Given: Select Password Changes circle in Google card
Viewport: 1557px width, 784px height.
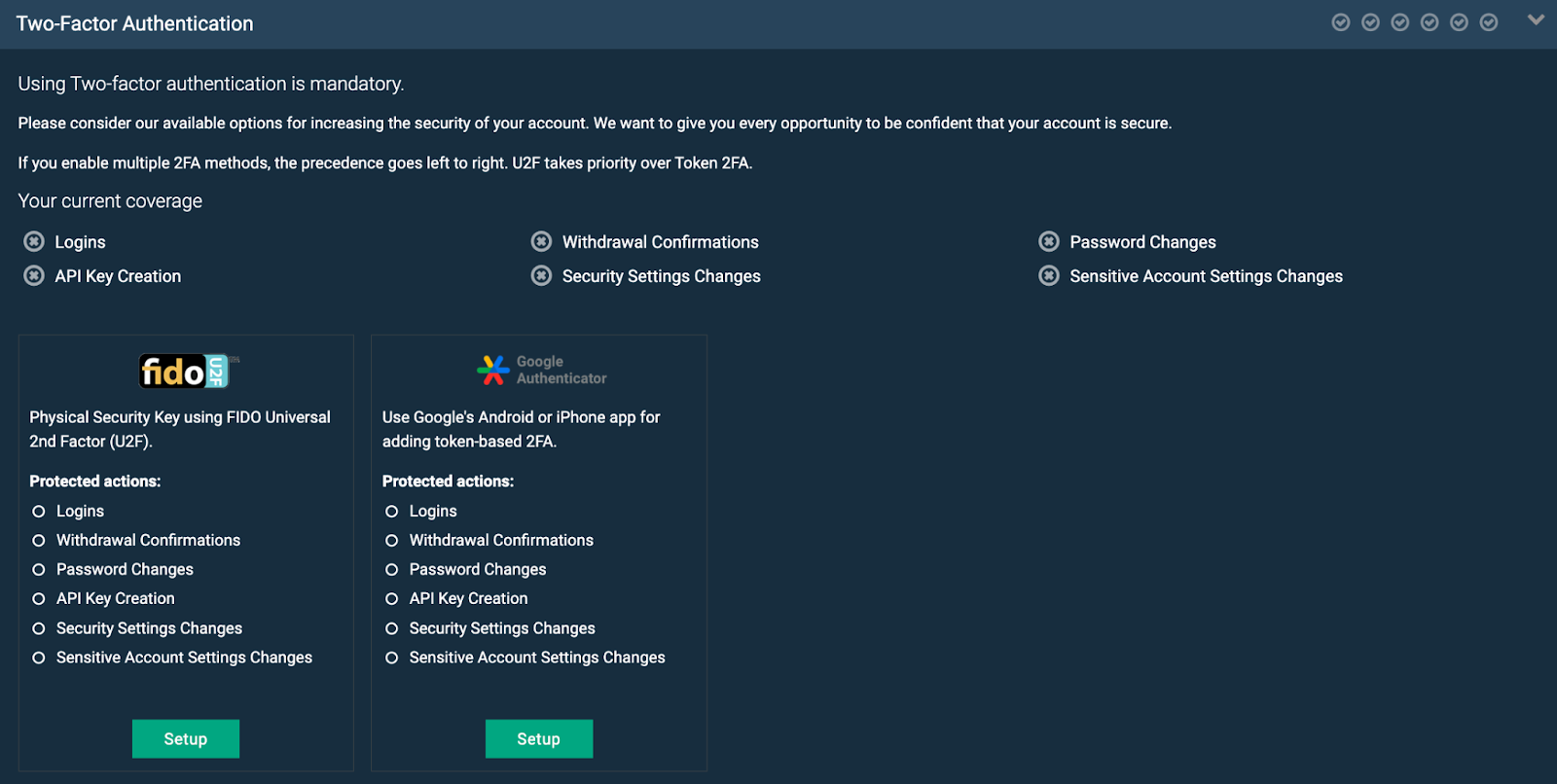Looking at the screenshot, I should coord(392,569).
